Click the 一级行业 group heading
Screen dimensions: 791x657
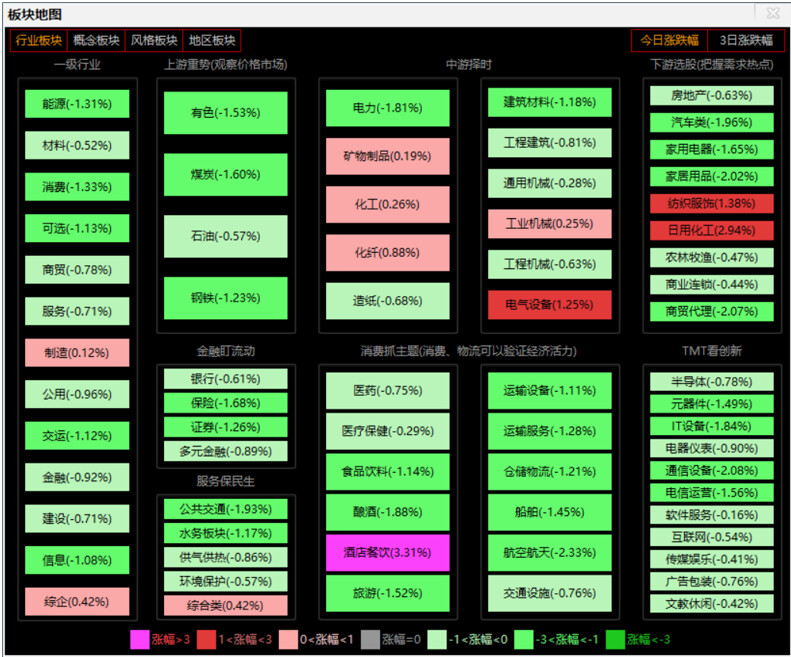pyautogui.click(x=77, y=65)
